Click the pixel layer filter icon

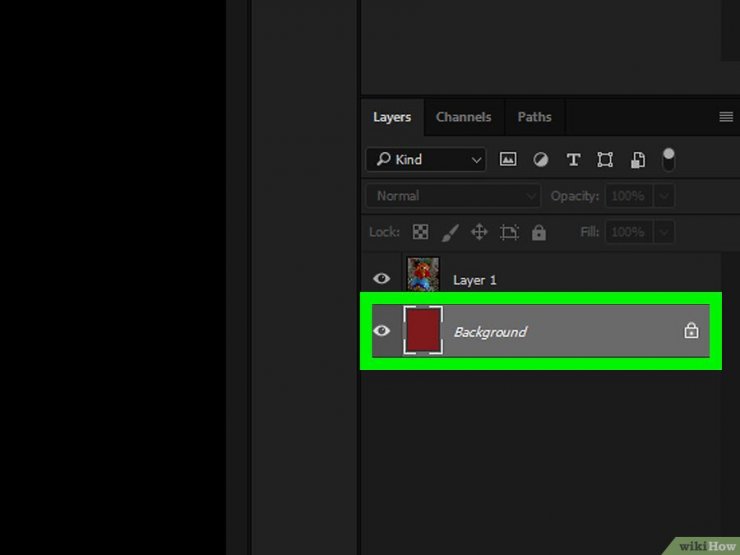[508, 159]
